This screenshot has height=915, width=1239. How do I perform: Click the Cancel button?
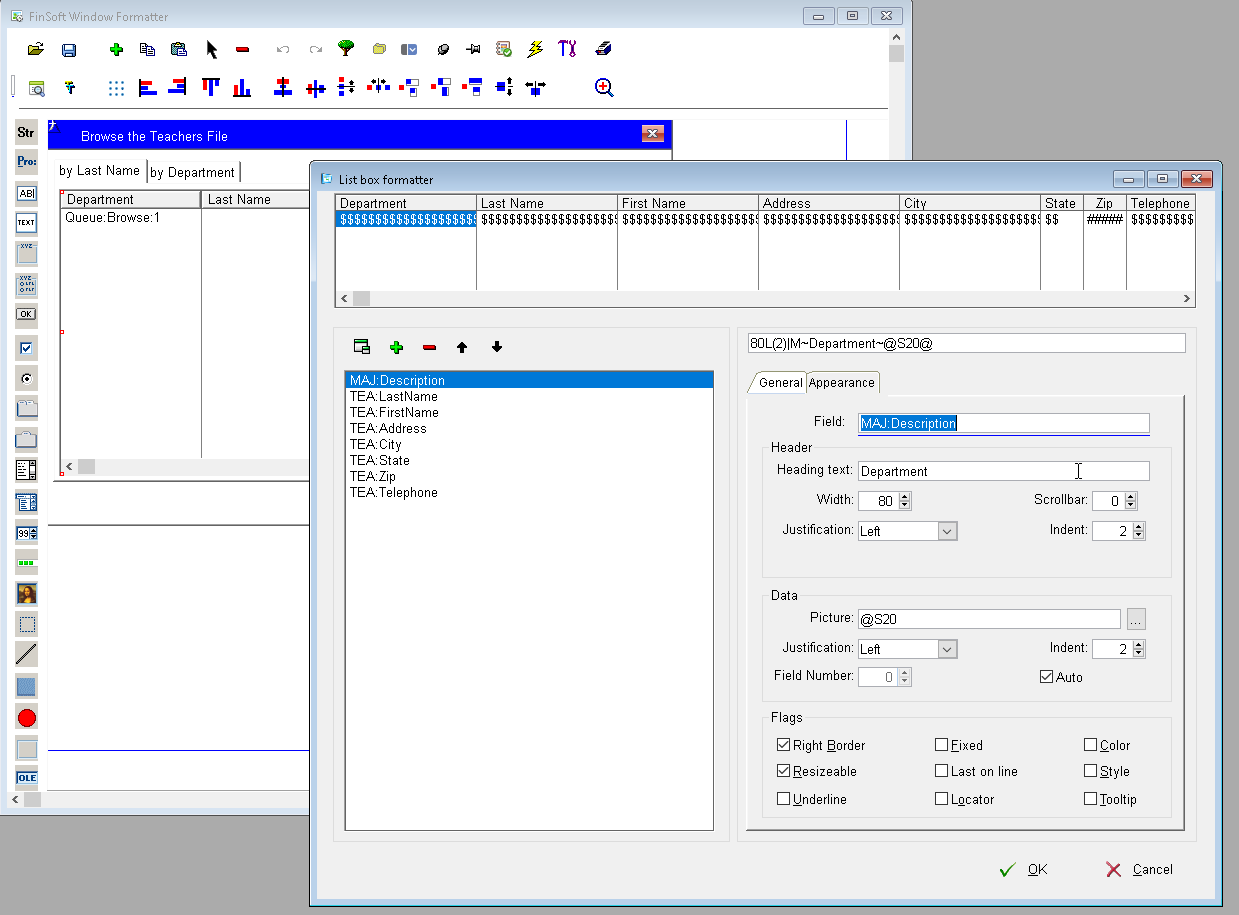pyautogui.click(x=1139, y=869)
